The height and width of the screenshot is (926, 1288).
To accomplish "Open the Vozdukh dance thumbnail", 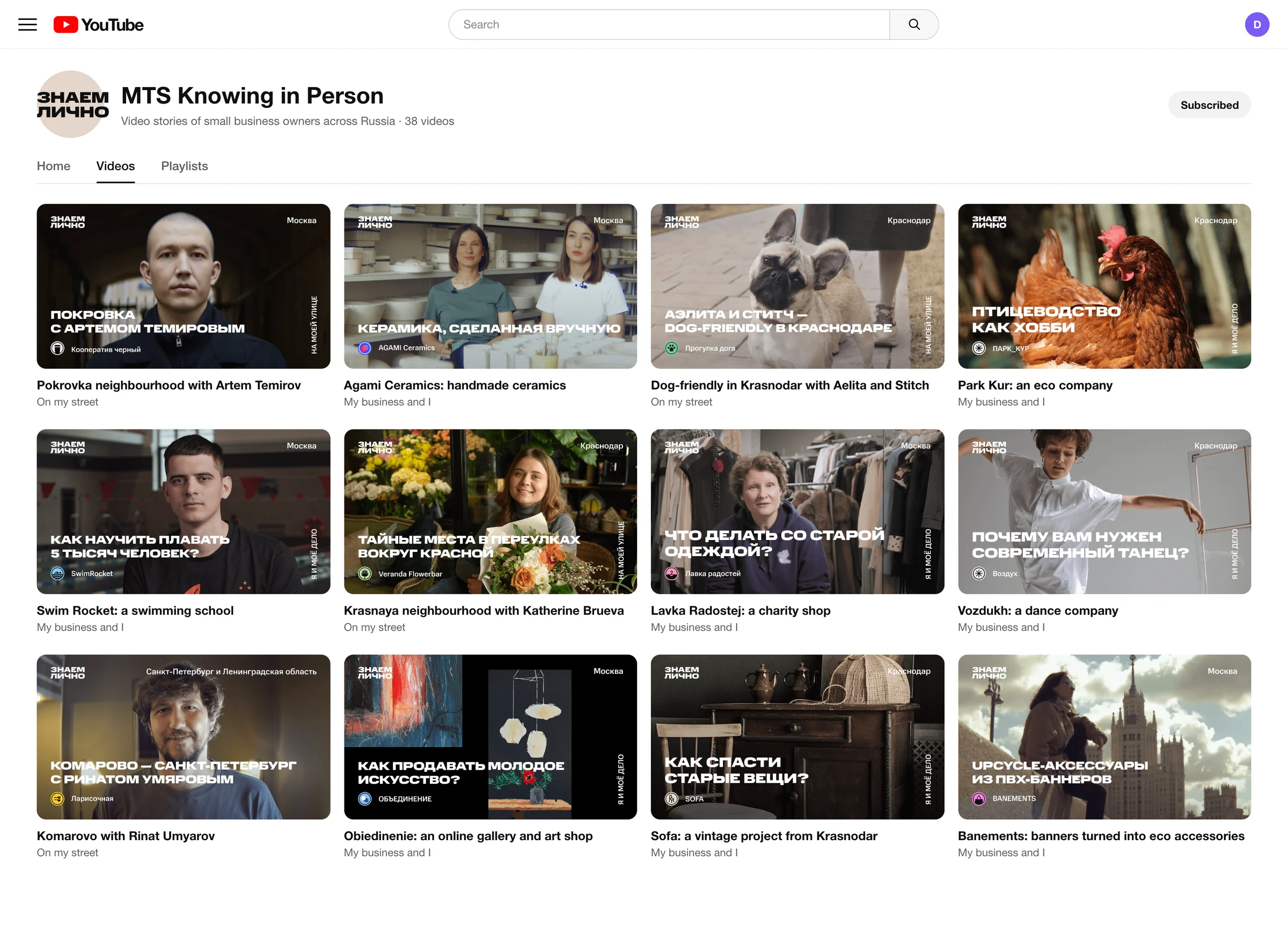I will (x=1104, y=512).
